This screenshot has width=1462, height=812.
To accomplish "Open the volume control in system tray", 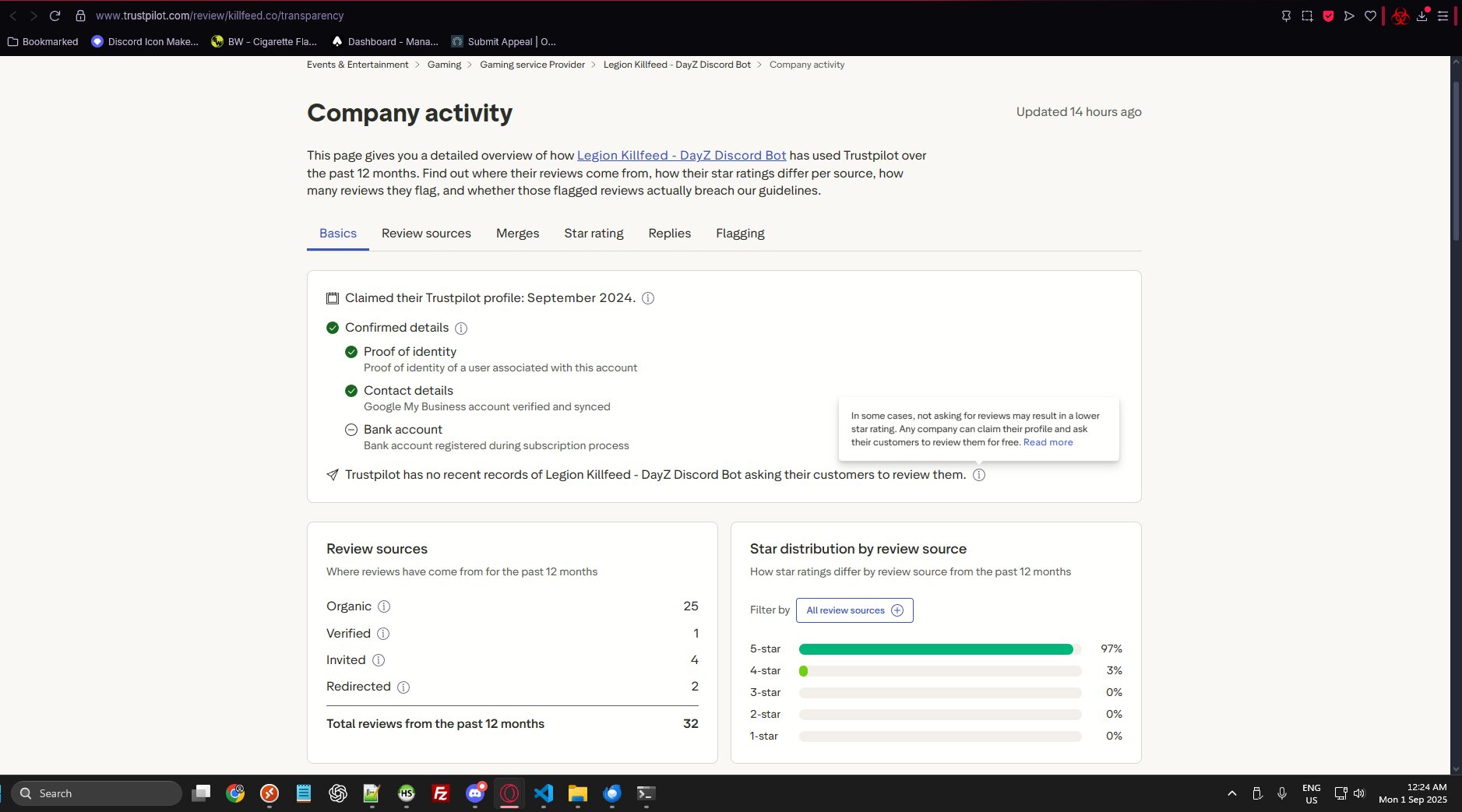I will point(1359,793).
